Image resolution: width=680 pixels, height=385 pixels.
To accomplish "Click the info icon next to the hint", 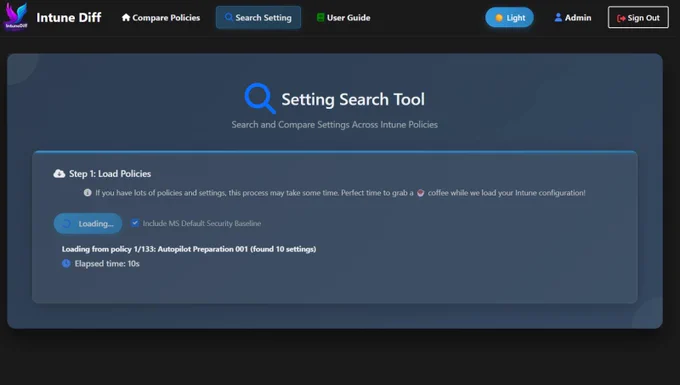I will [x=88, y=192].
